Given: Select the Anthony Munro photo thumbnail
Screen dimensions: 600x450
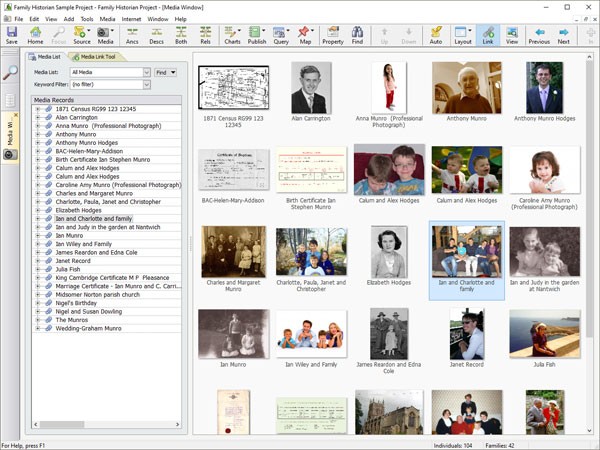Looking at the screenshot, I should point(466,88).
